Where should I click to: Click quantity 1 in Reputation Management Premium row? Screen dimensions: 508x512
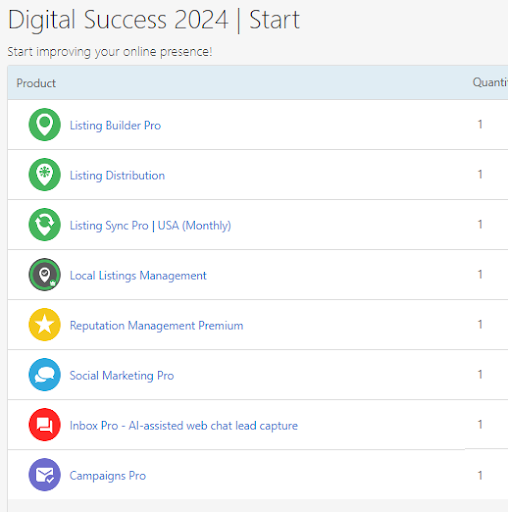pos(480,324)
